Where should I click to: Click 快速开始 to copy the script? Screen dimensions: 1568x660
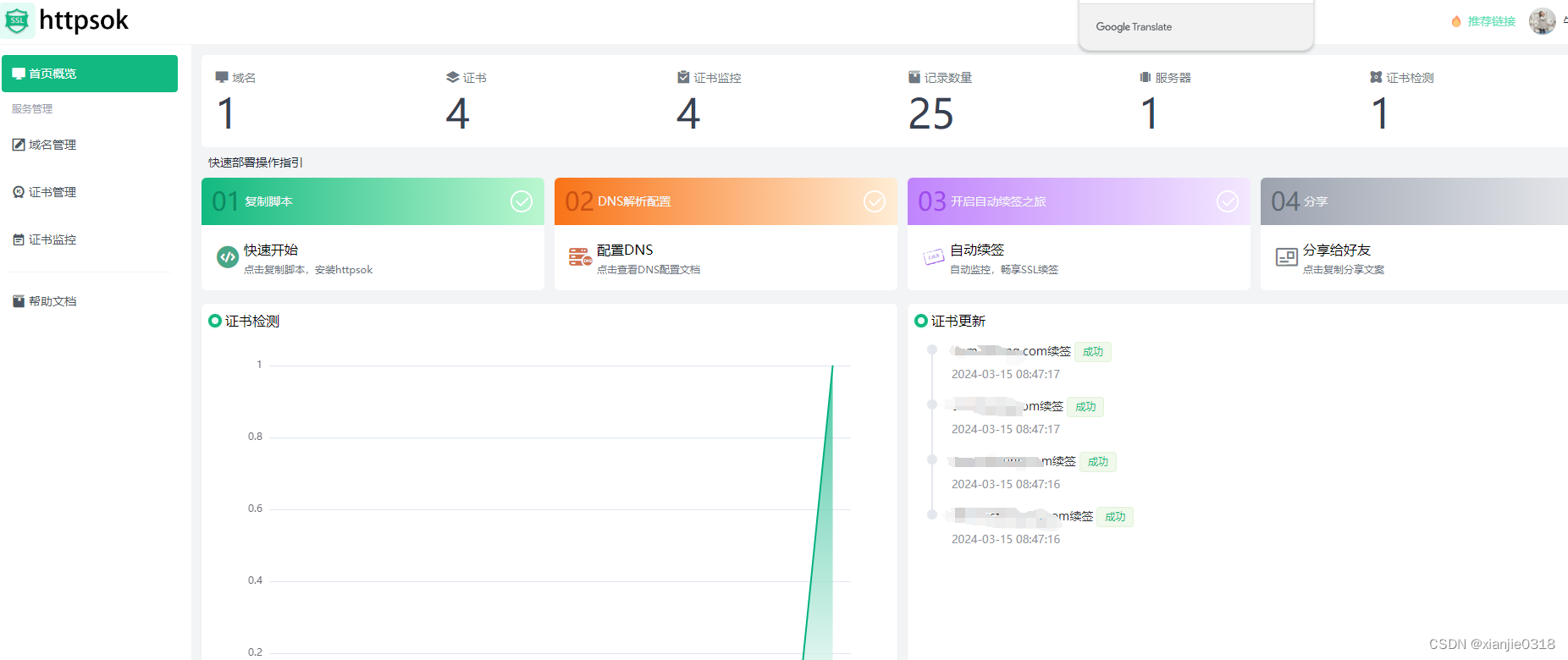tap(271, 250)
